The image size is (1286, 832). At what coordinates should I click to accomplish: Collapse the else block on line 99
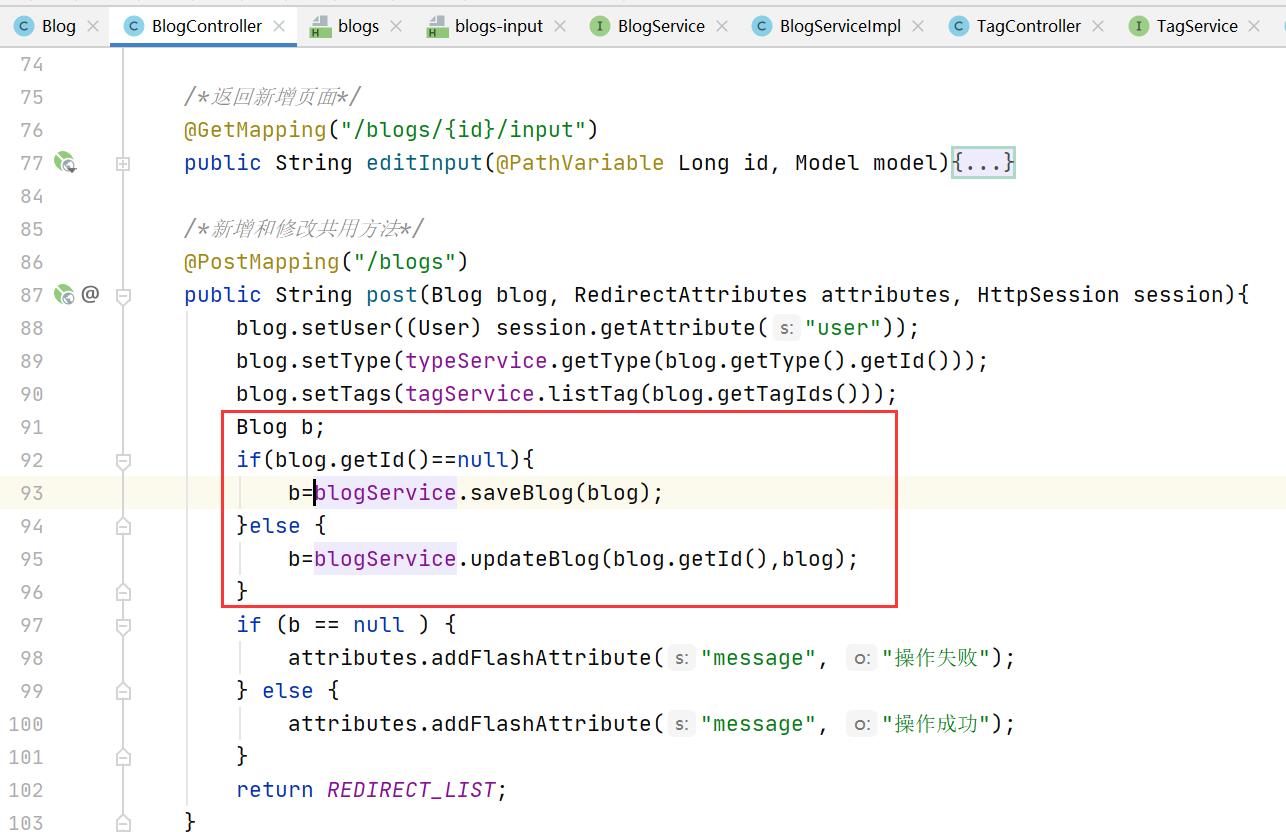point(123,691)
